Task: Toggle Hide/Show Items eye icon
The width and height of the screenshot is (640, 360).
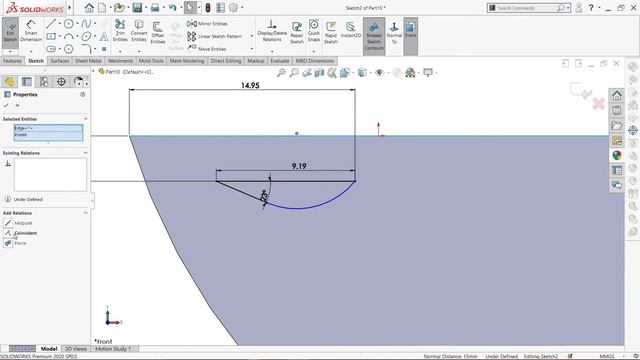Action: pyautogui.click(x=380, y=73)
